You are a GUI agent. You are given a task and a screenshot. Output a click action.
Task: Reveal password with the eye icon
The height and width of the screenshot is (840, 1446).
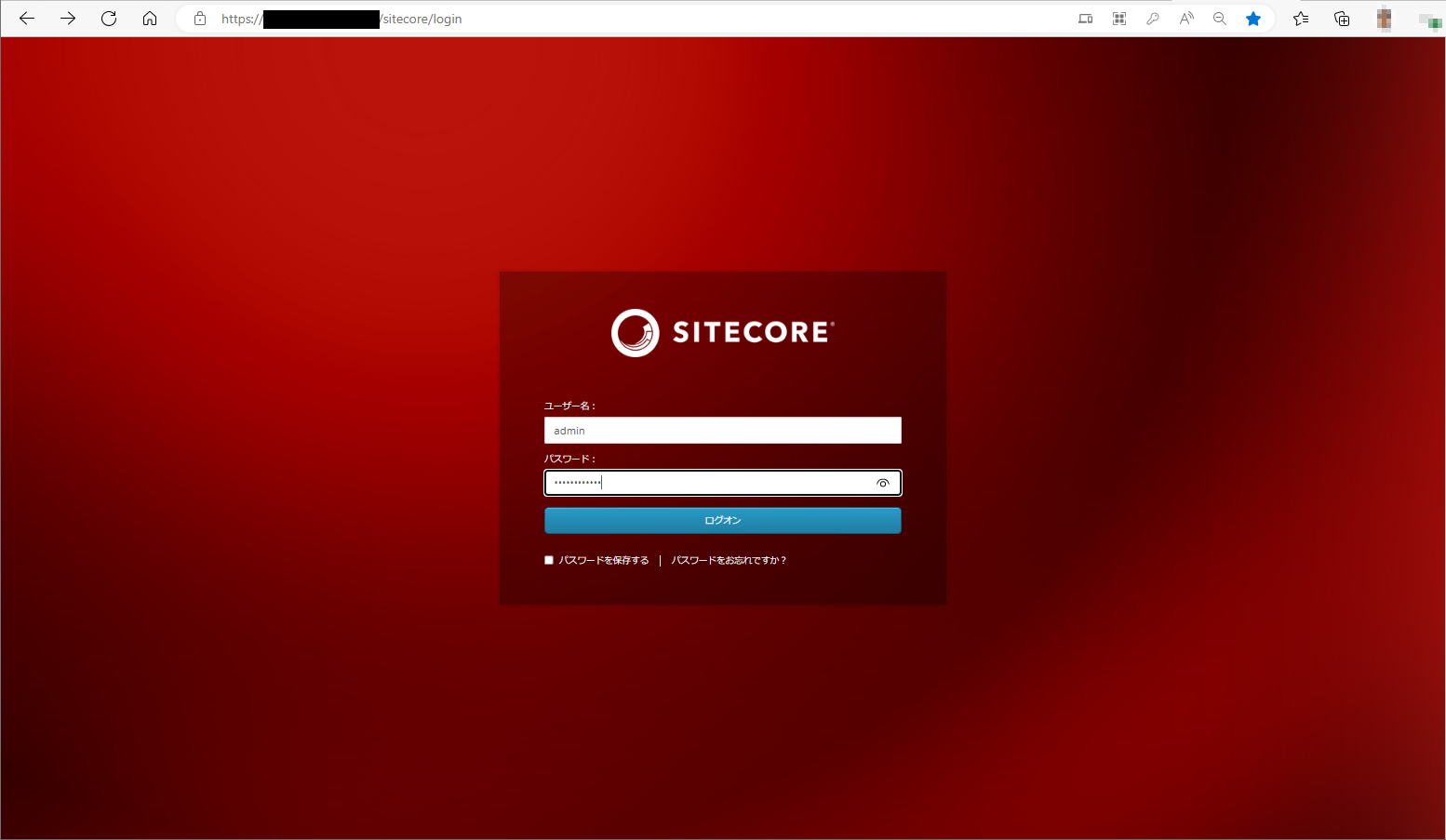[x=883, y=483]
